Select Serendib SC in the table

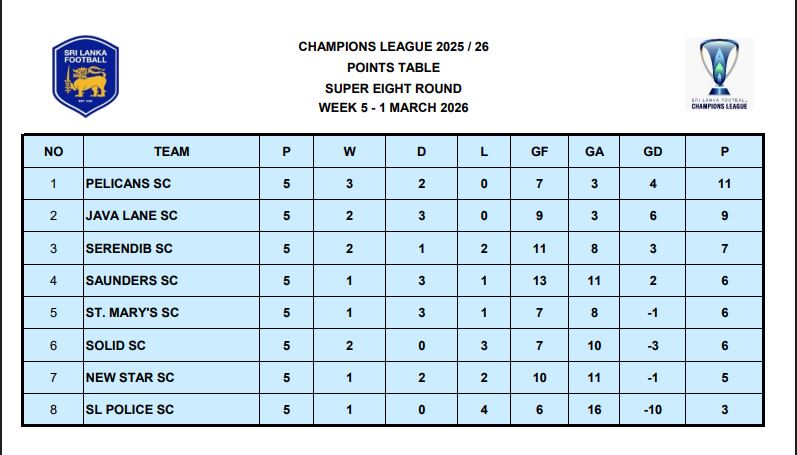click(130, 248)
